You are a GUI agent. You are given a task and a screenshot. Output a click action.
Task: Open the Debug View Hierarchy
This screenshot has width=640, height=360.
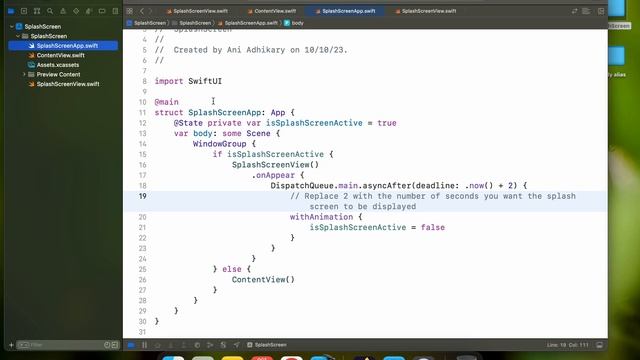(197, 345)
